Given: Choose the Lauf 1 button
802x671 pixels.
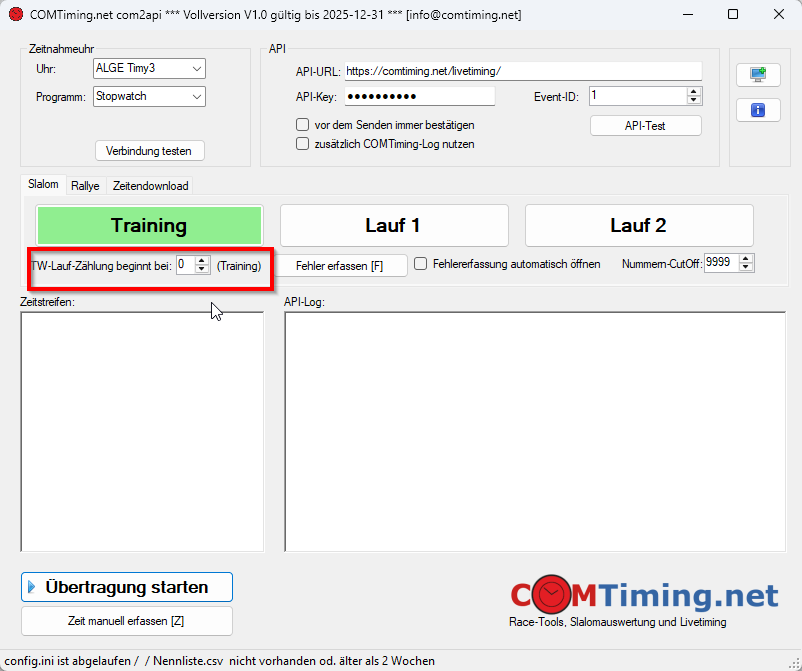Looking at the screenshot, I should pos(394,226).
